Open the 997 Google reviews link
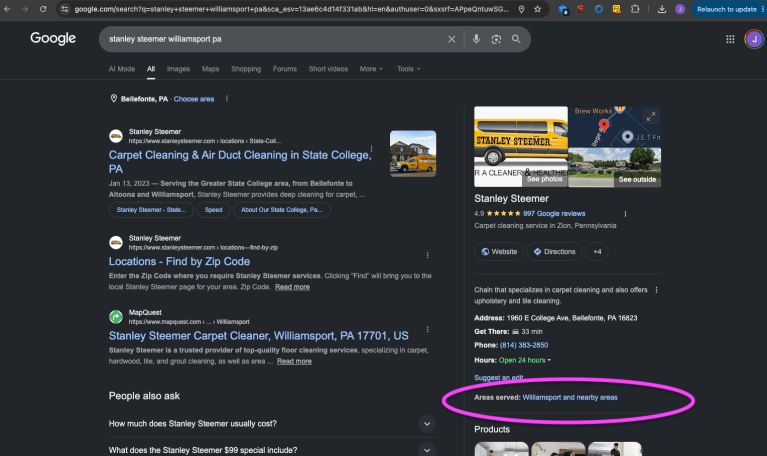The image size is (767, 456). tap(554, 214)
